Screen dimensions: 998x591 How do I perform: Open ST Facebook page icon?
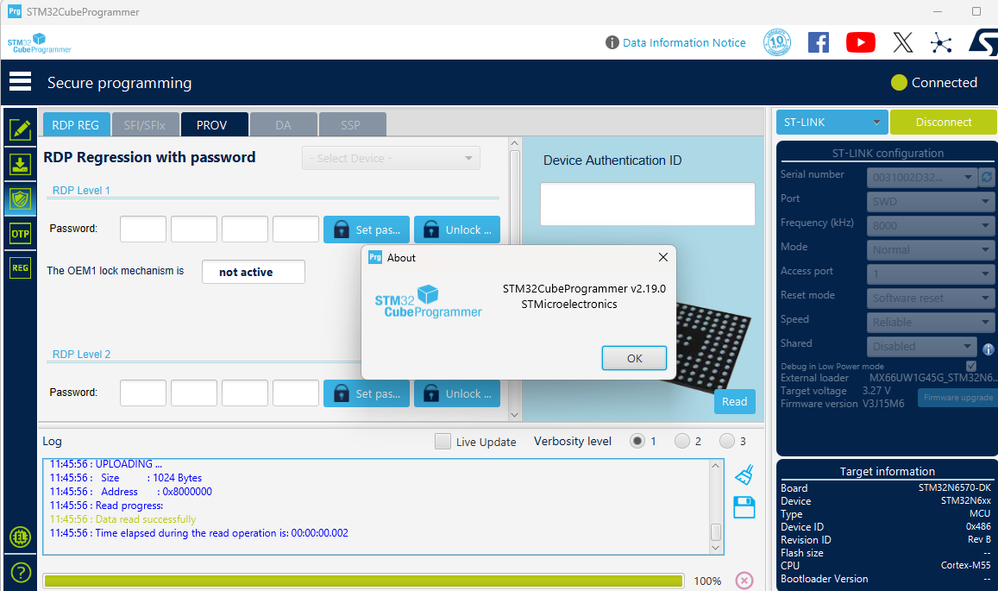[x=819, y=43]
